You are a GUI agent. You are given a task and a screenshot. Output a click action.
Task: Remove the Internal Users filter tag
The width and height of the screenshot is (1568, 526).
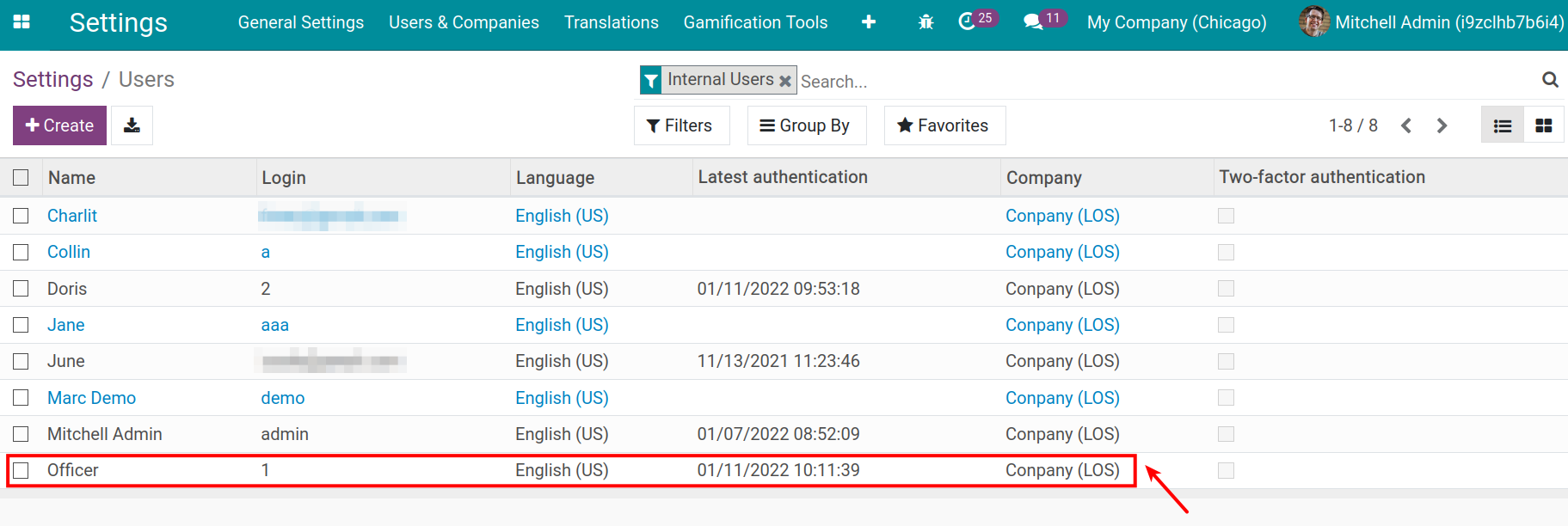pos(785,81)
